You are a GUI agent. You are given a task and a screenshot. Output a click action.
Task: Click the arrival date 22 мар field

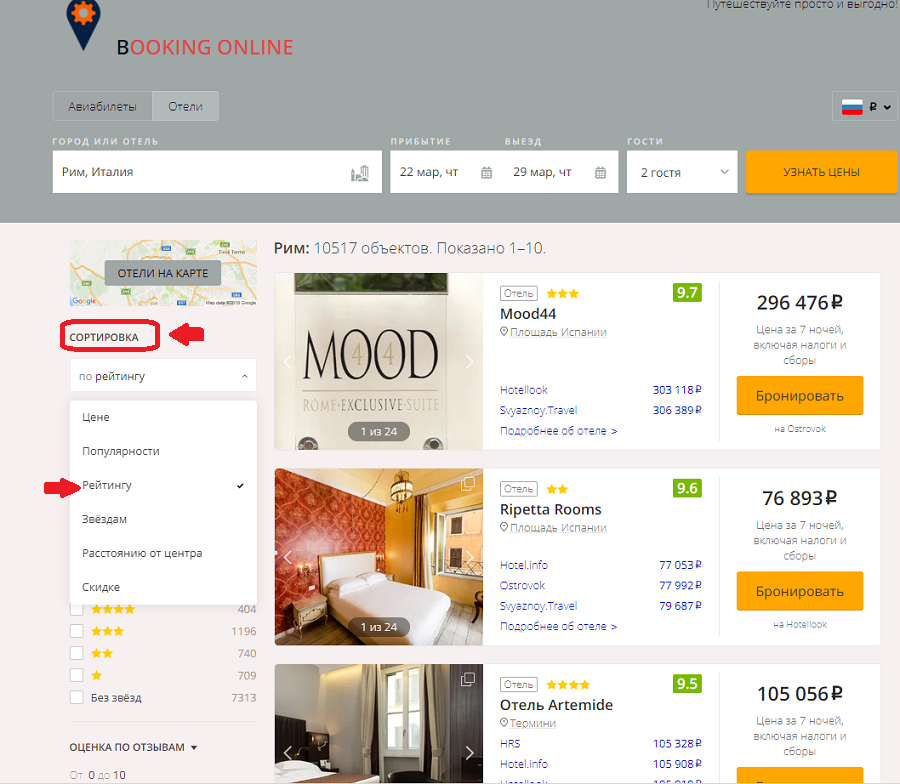pos(447,172)
